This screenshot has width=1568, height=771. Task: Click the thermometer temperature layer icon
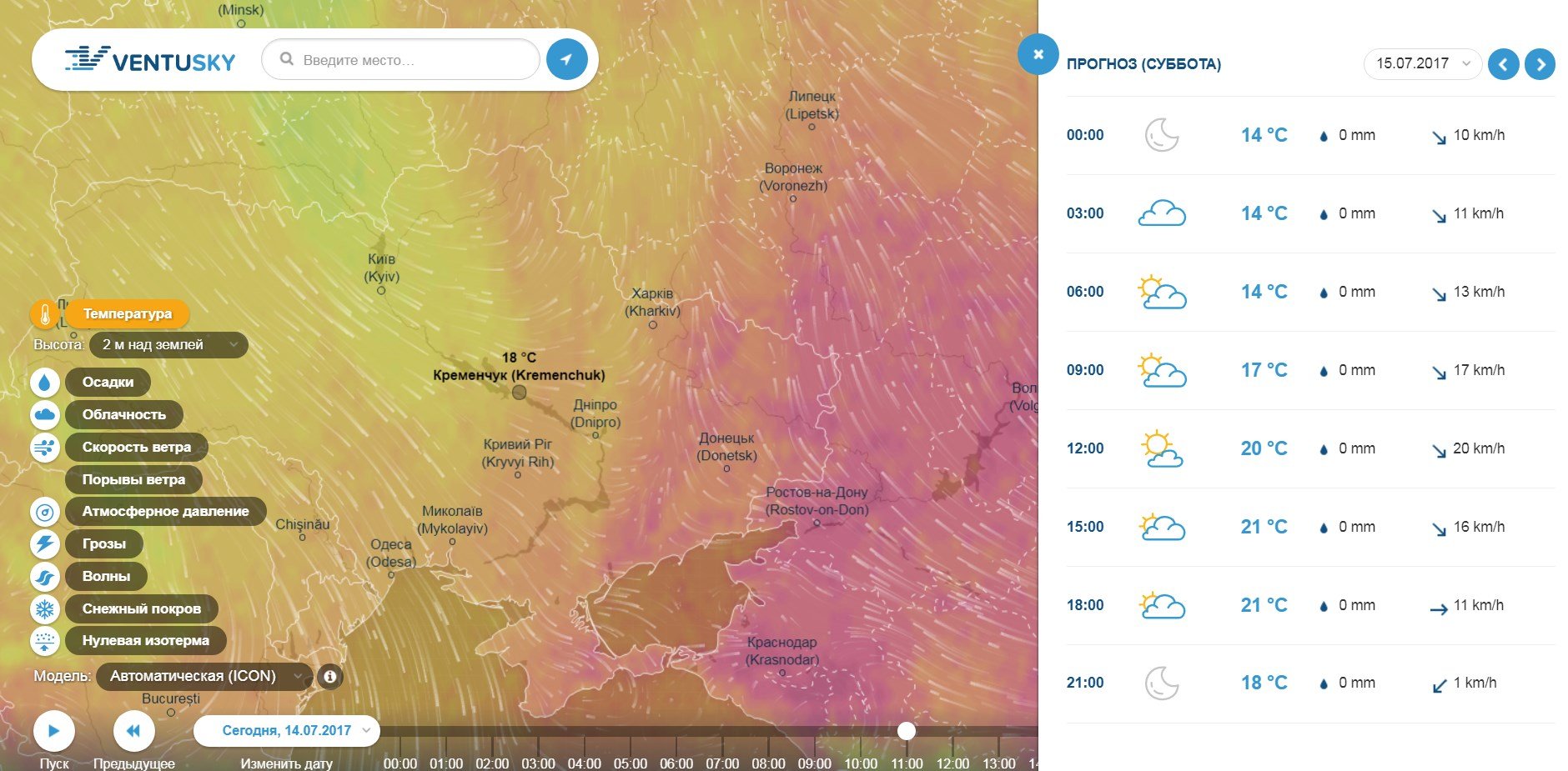[x=44, y=314]
